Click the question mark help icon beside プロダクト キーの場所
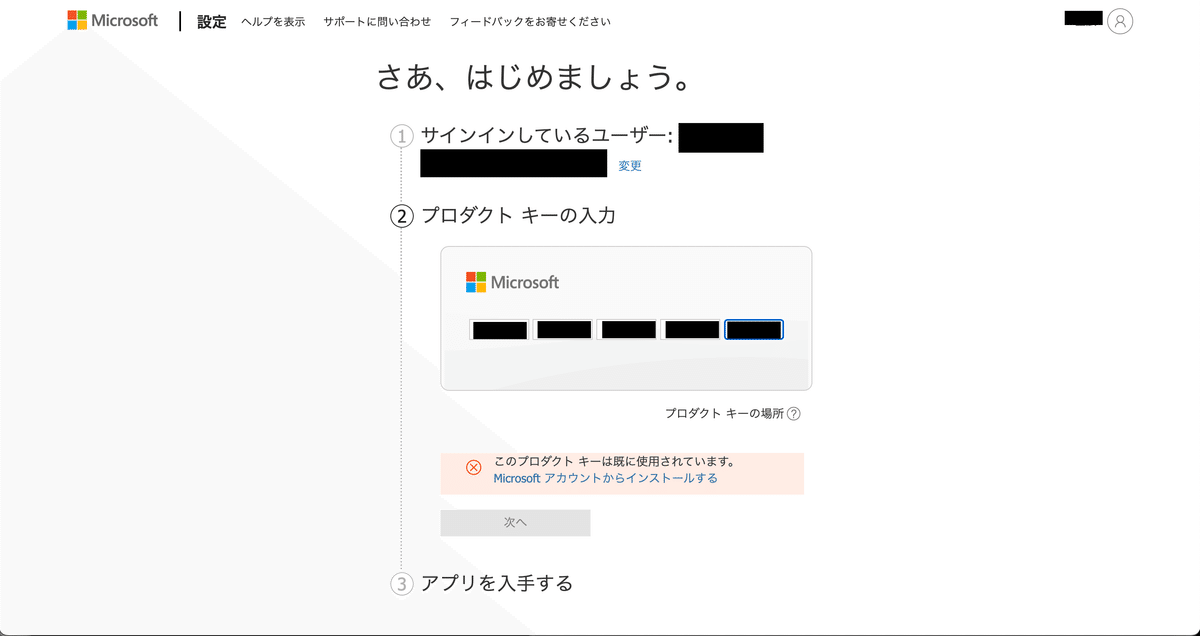The image size is (1200, 636). (794, 413)
